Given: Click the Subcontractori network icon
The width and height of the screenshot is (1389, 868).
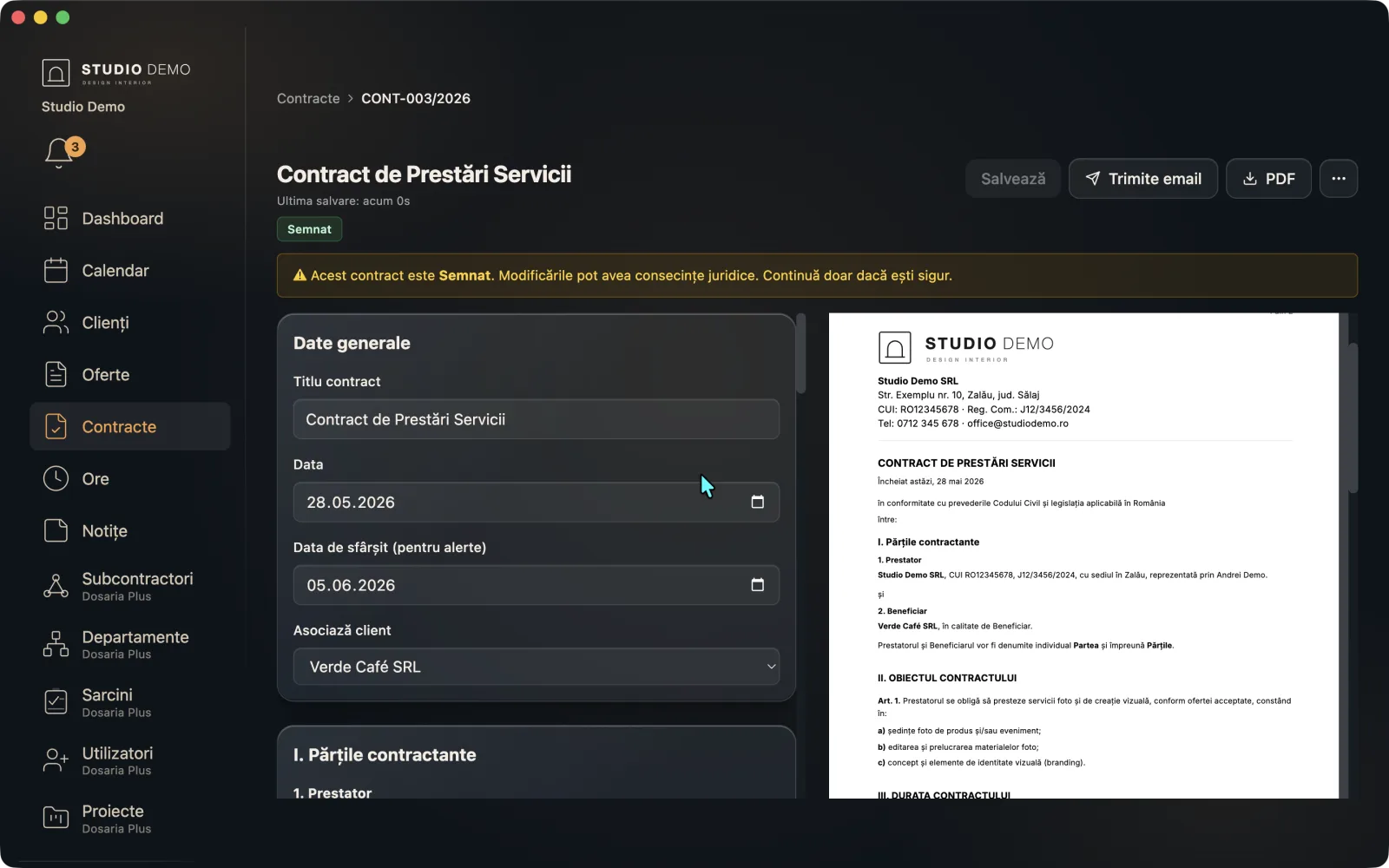Looking at the screenshot, I should [x=56, y=586].
